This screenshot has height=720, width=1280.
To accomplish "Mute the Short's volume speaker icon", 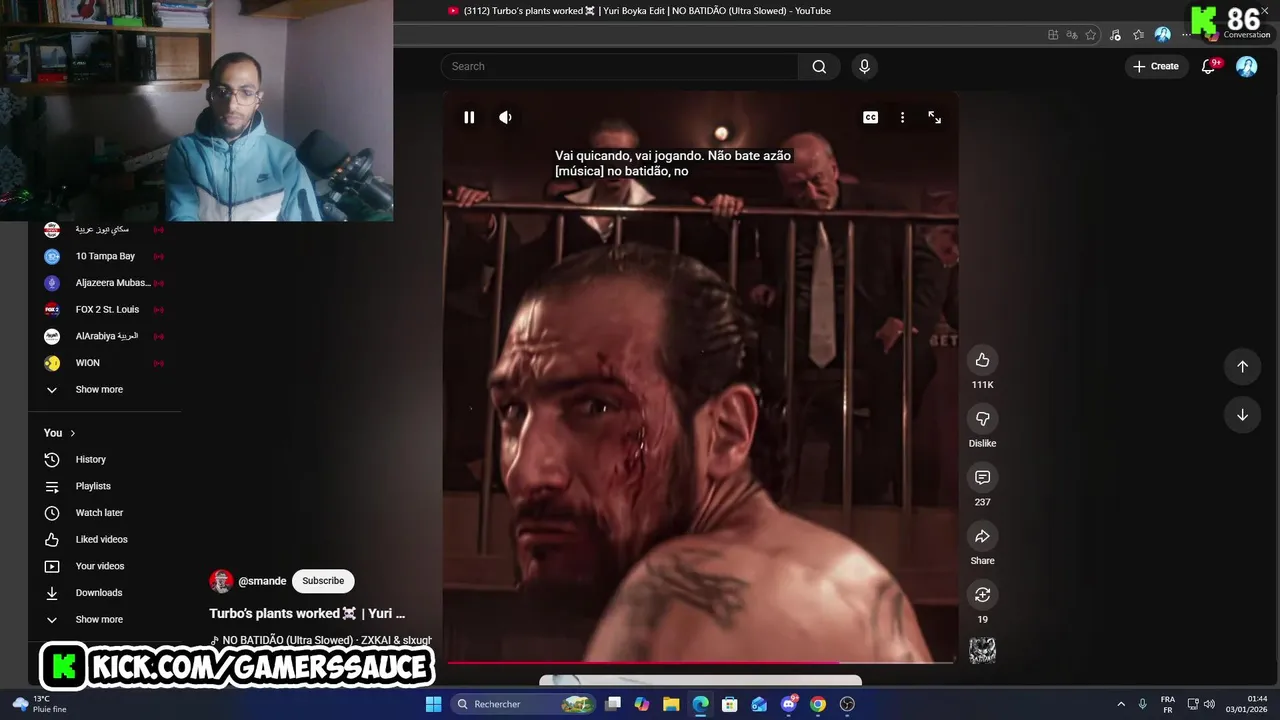I will click(506, 117).
